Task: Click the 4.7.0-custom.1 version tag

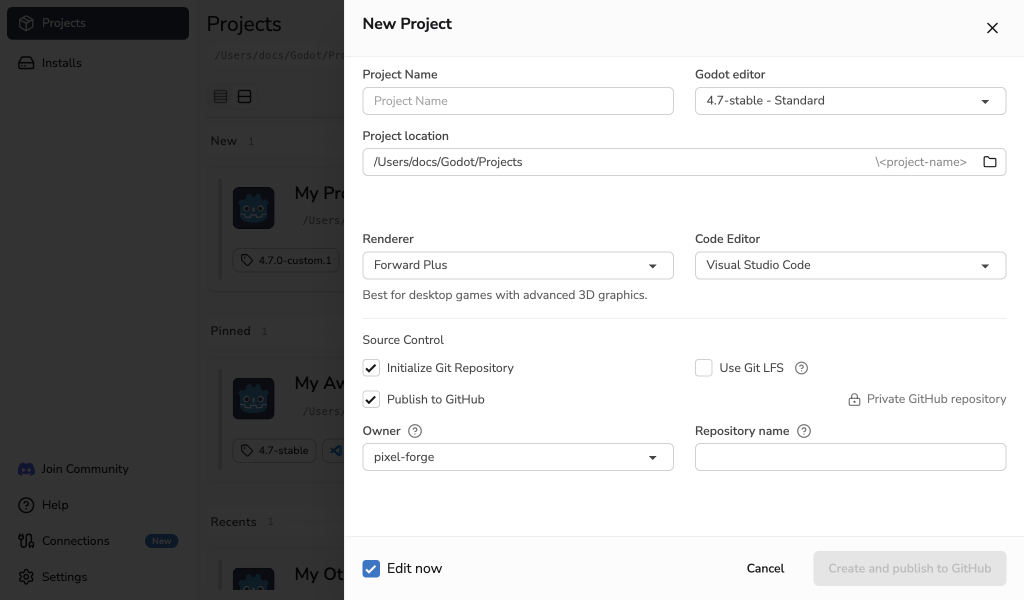Action: click(x=286, y=260)
